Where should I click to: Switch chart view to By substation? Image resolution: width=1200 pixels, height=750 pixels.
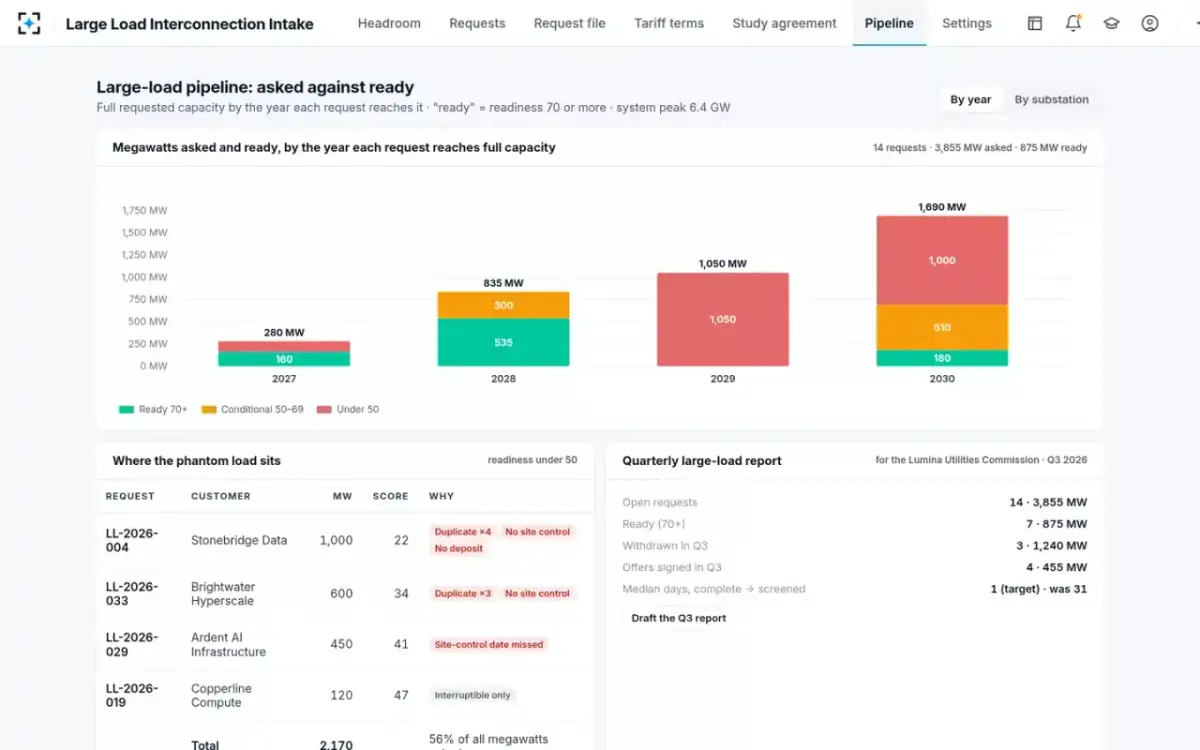pos(1051,99)
